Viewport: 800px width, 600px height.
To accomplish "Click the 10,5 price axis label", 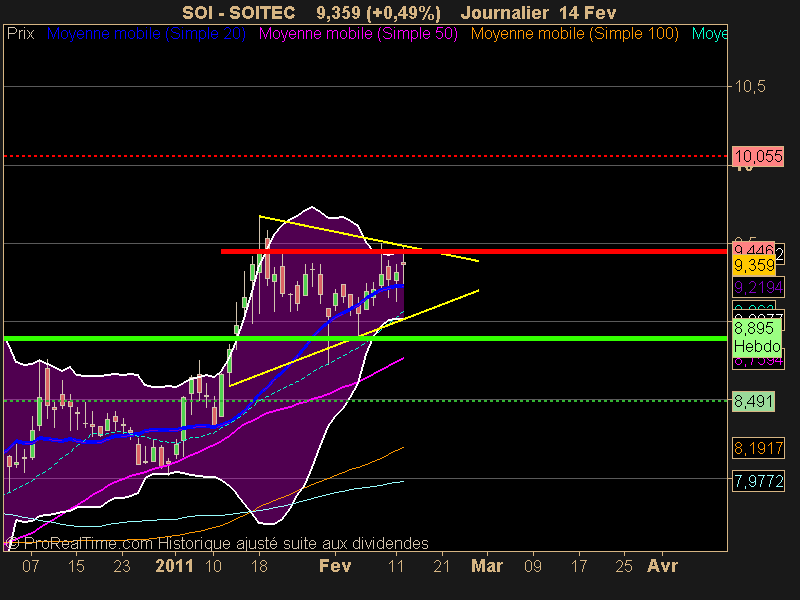I will tap(749, 86).
